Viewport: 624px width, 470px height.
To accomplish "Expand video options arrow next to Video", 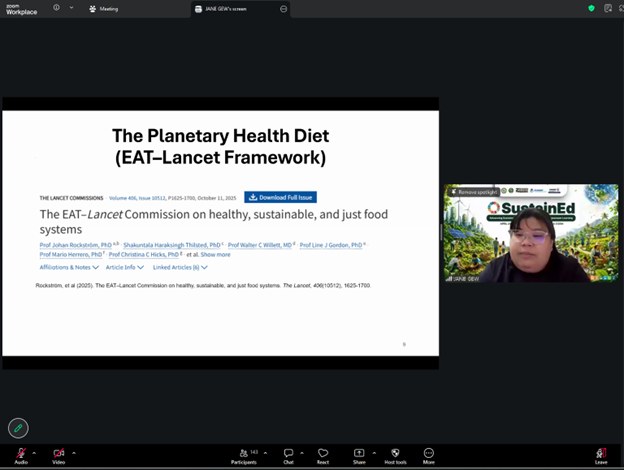I will 74,452.
